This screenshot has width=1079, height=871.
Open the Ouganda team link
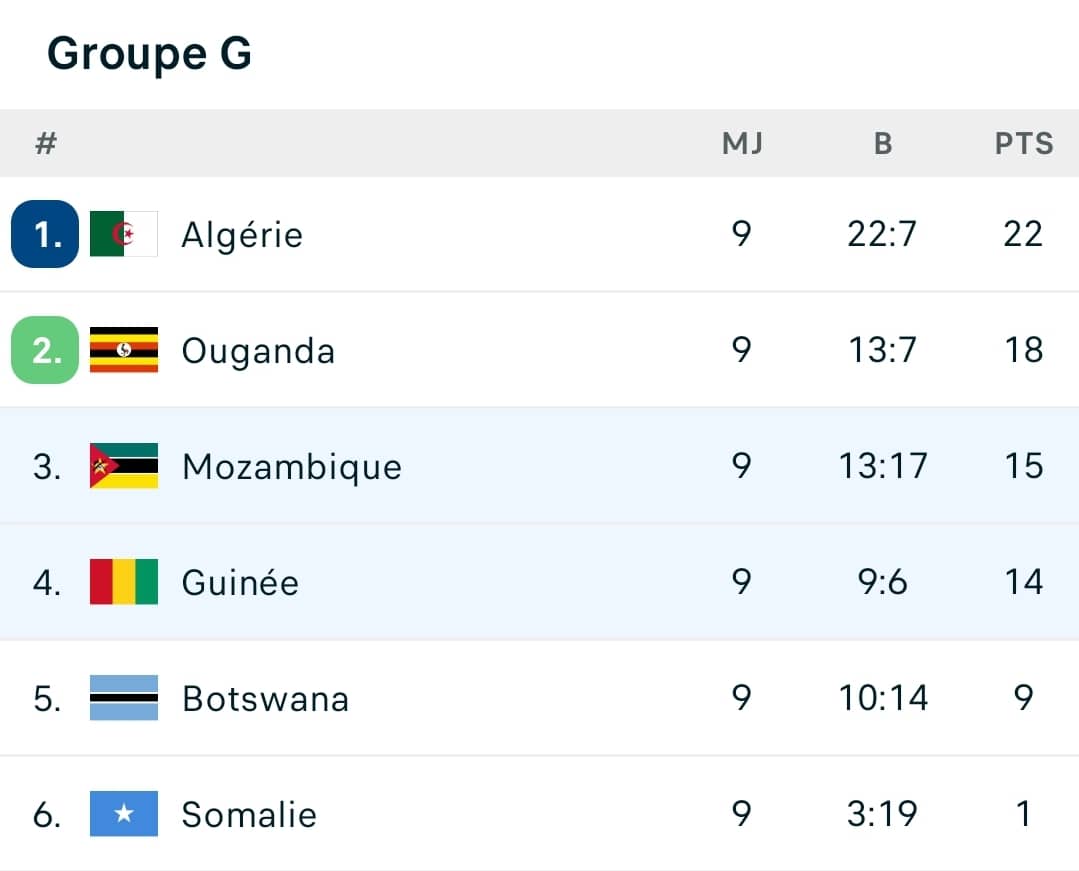tap(258, 351)
